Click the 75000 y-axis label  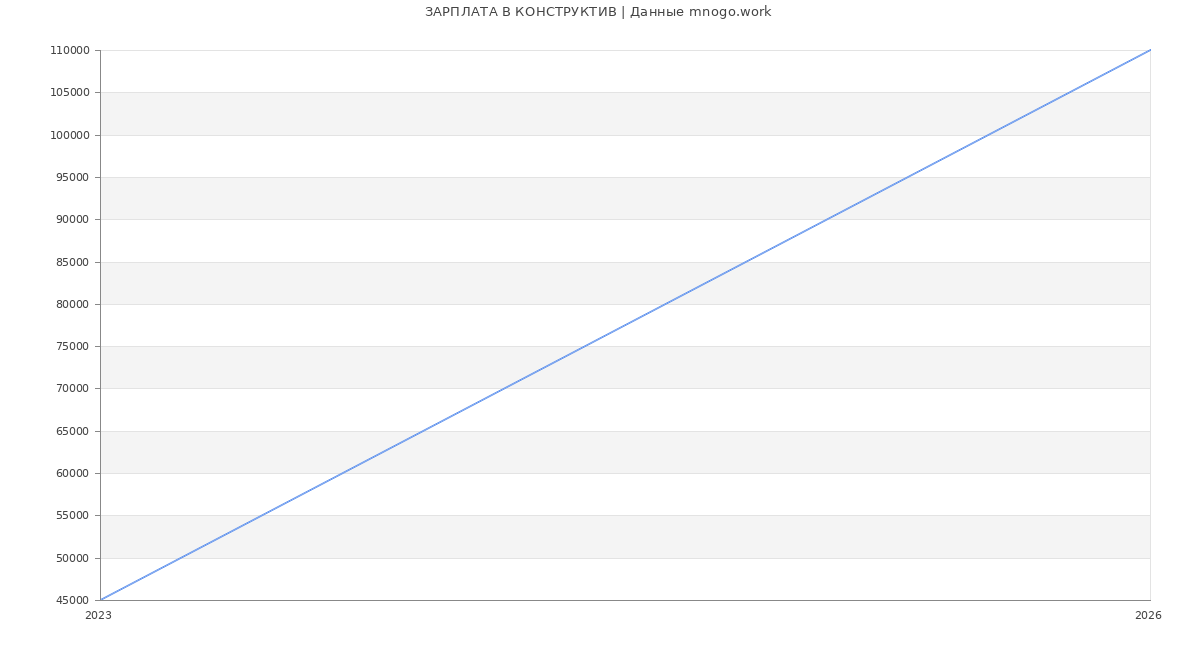[72, 347]
